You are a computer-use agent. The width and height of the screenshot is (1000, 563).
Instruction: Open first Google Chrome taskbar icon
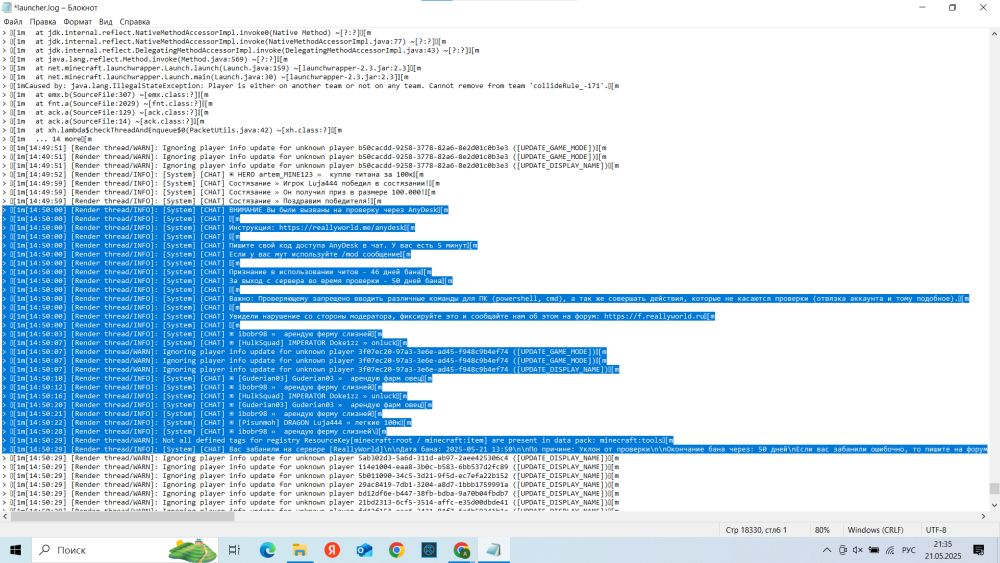tap(397, 550)
